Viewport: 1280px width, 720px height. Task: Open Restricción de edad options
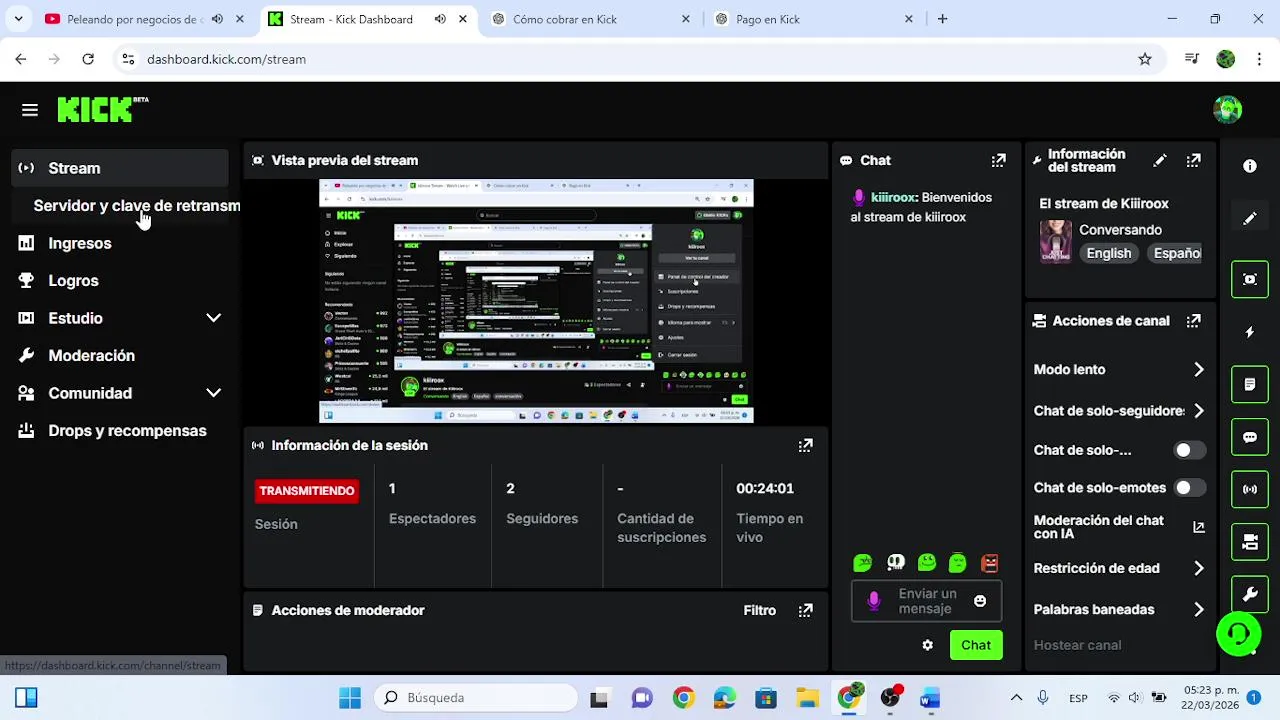click(1119, 568)
